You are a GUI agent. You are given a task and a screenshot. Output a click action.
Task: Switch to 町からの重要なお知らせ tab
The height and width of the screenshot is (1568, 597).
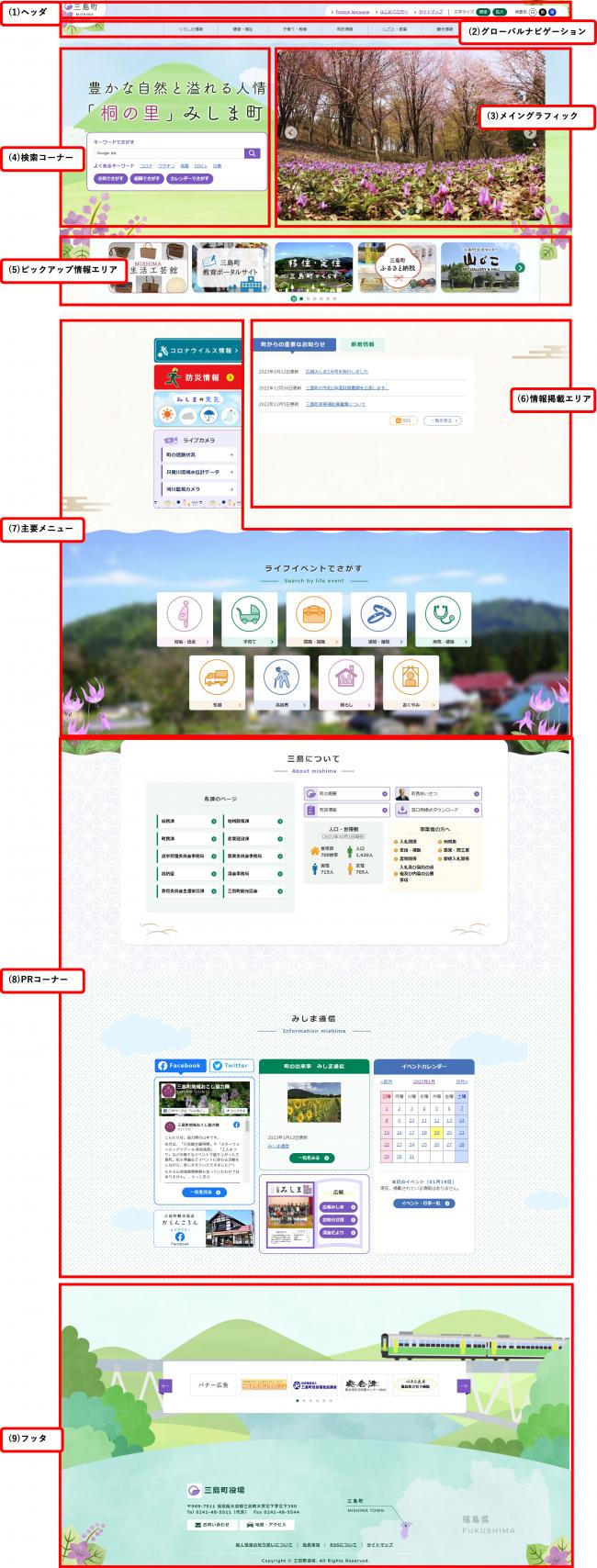(x=293, y=344)
